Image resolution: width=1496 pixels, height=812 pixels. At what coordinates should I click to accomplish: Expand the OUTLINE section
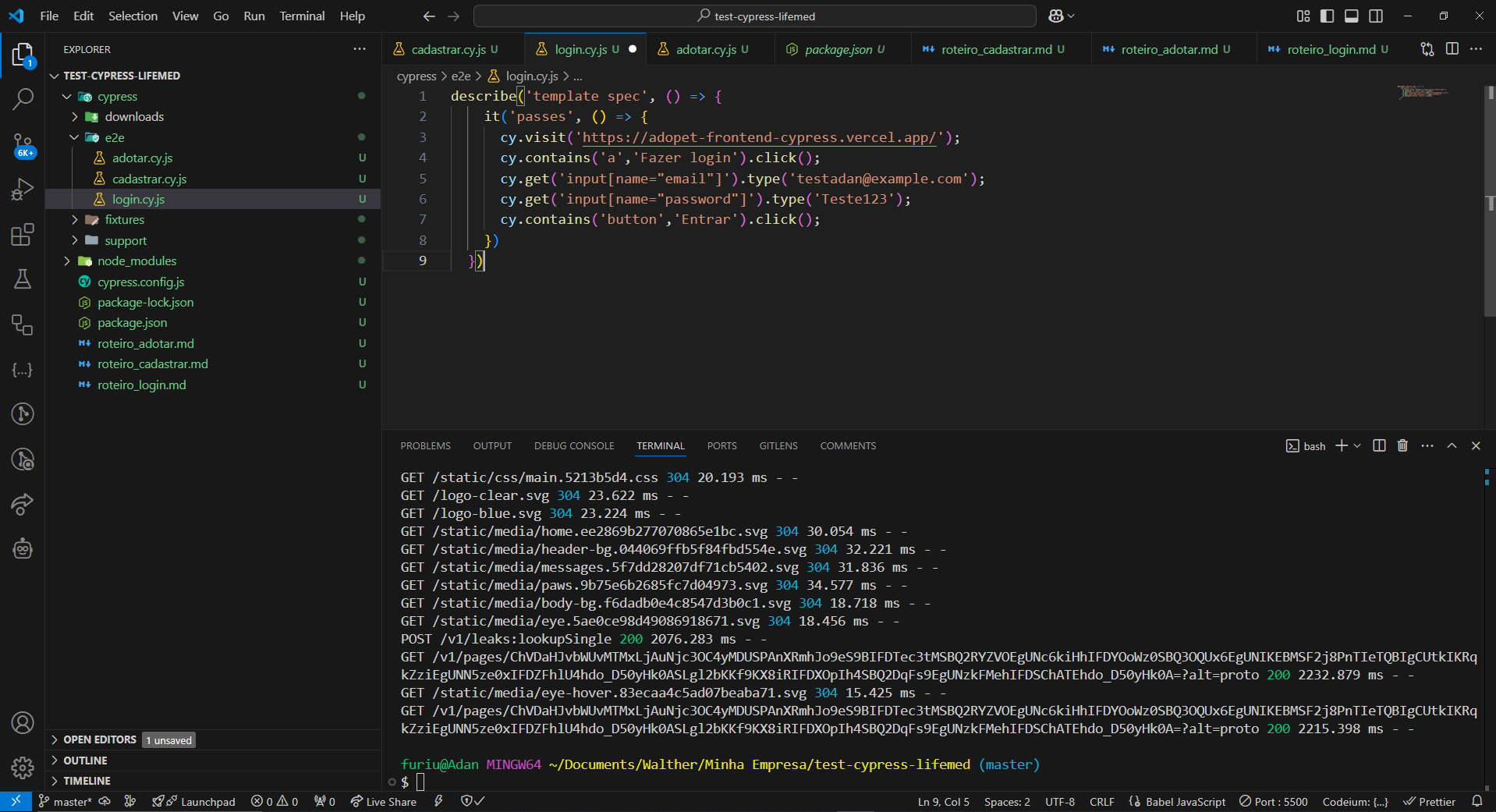(x=85, y=760)
